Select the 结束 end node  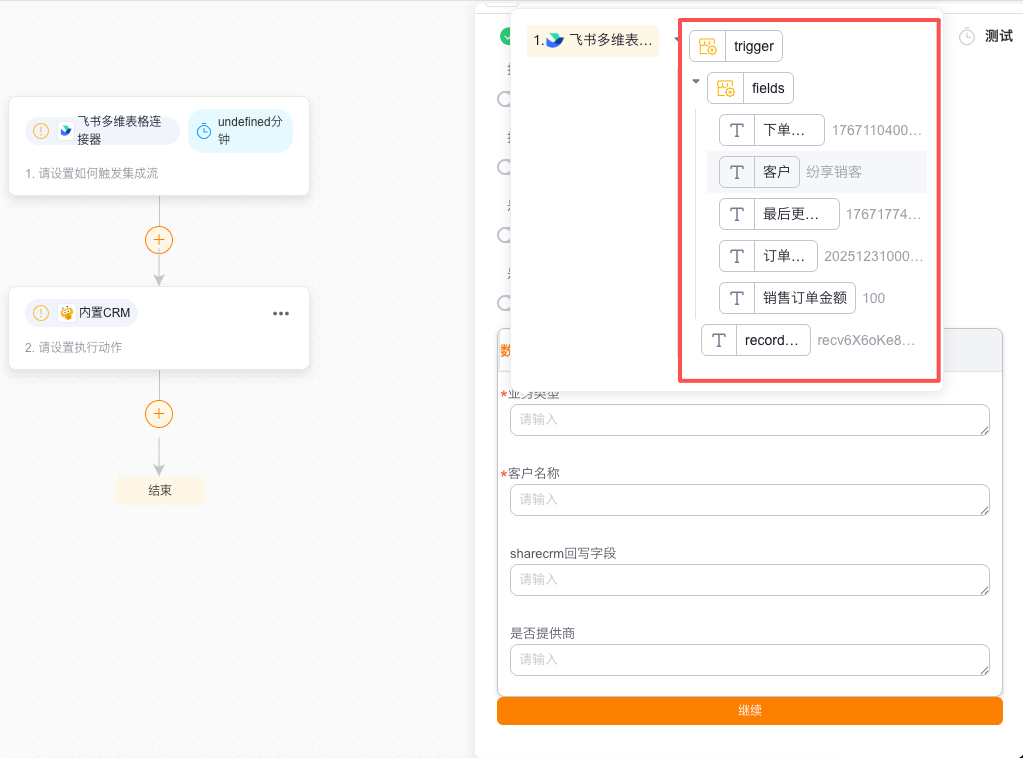click(x=160, y=490)
